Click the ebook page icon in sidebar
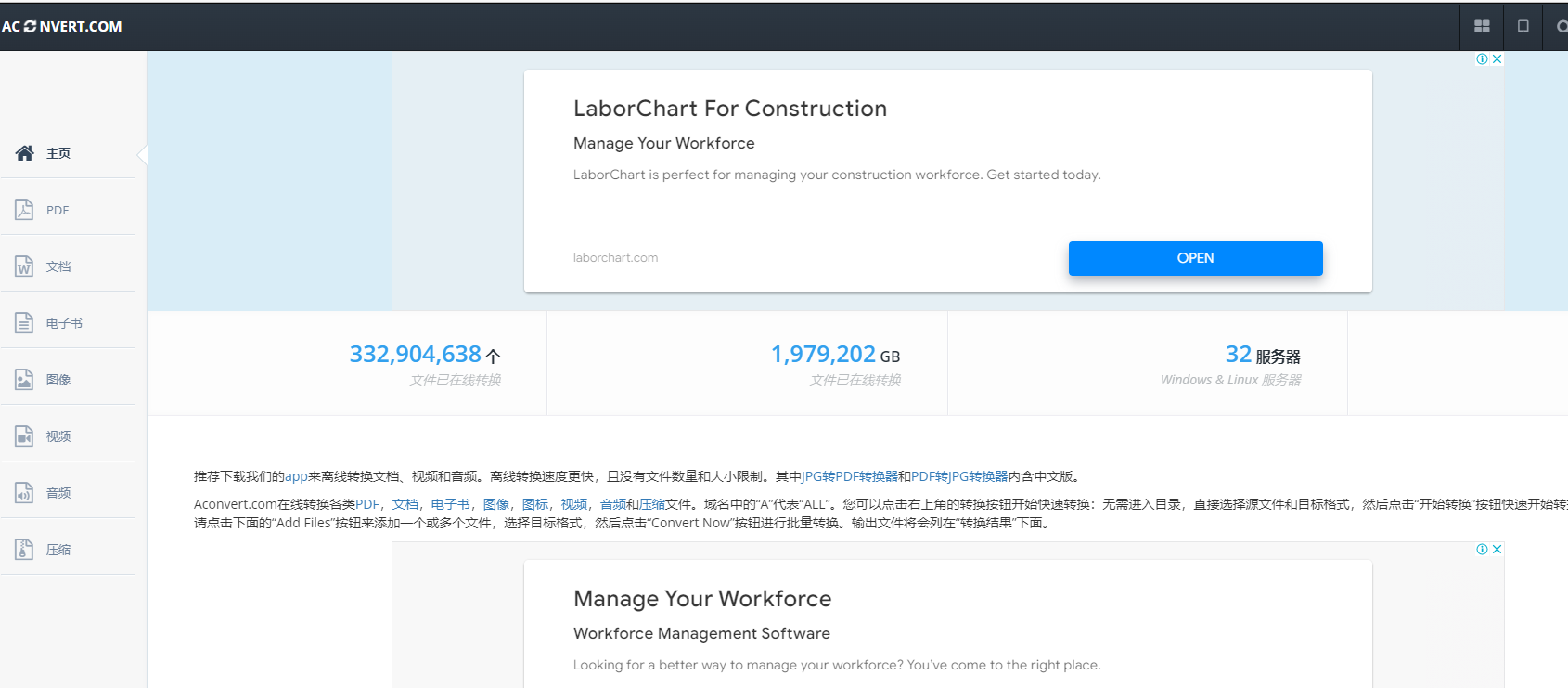This screenshot has width=1568, height=688. (x=24, y=323)
